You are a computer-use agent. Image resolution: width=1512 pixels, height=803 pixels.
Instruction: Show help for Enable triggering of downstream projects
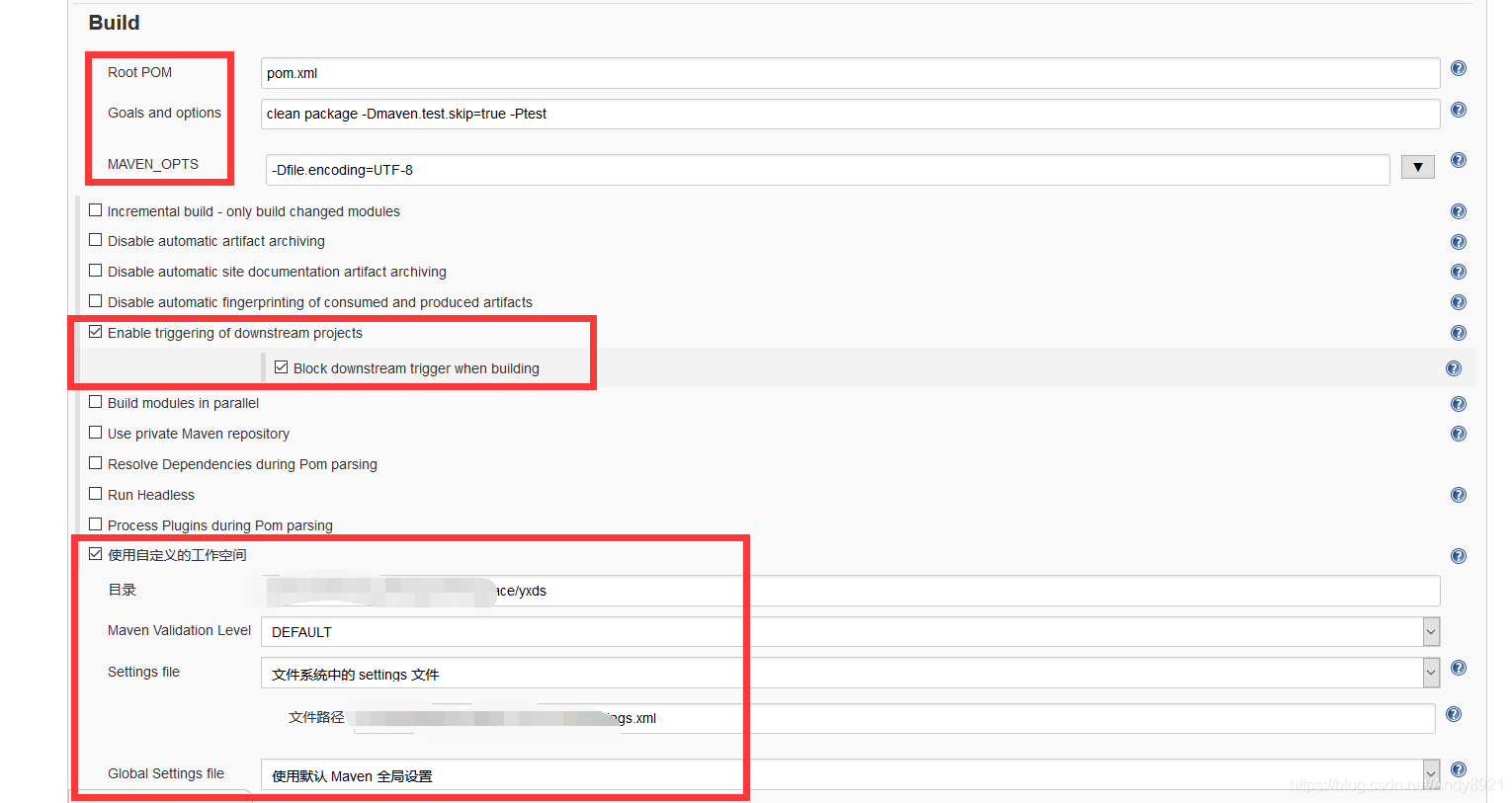click(x=1458, y=333)
